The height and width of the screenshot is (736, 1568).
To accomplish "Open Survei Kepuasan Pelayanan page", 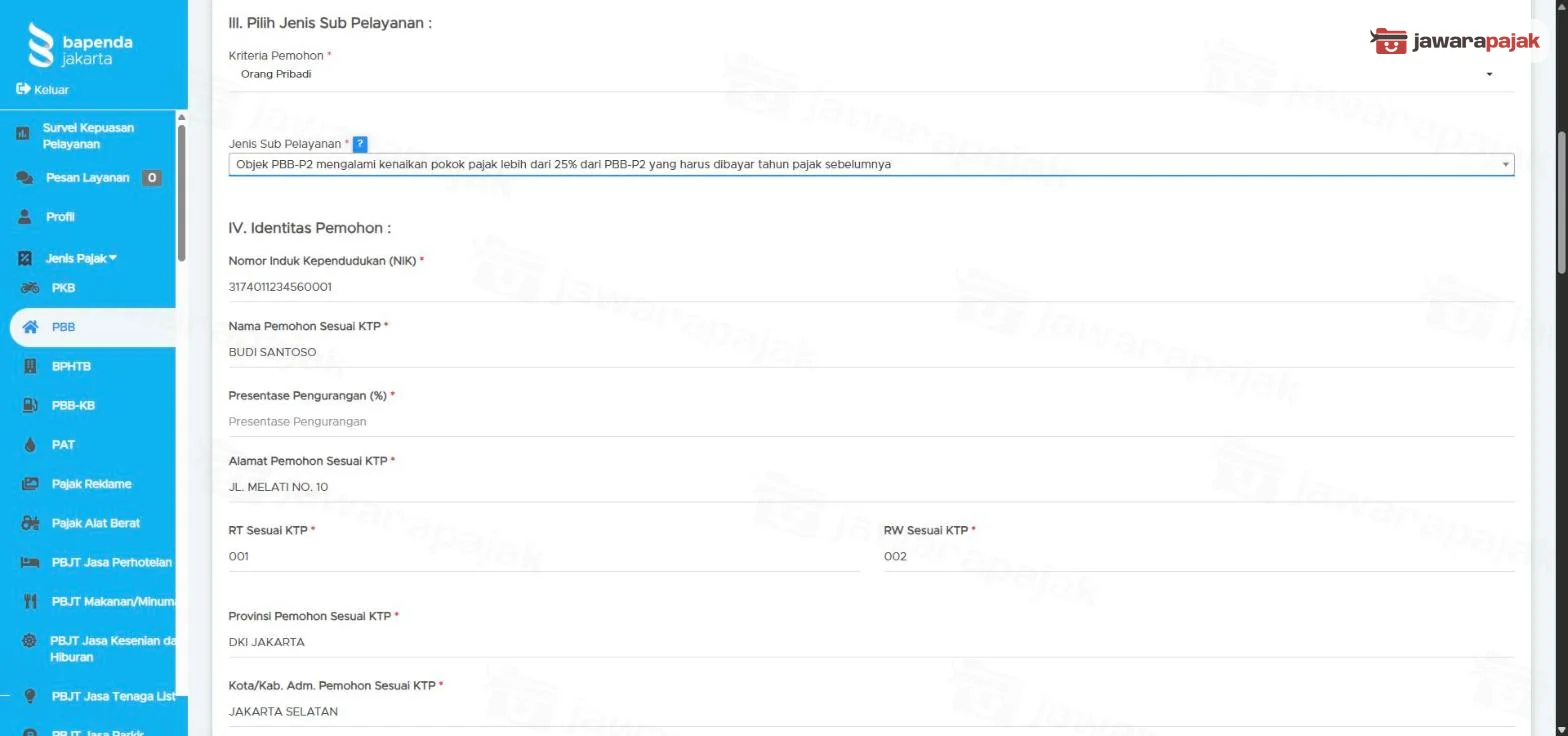I will [88, 136].
